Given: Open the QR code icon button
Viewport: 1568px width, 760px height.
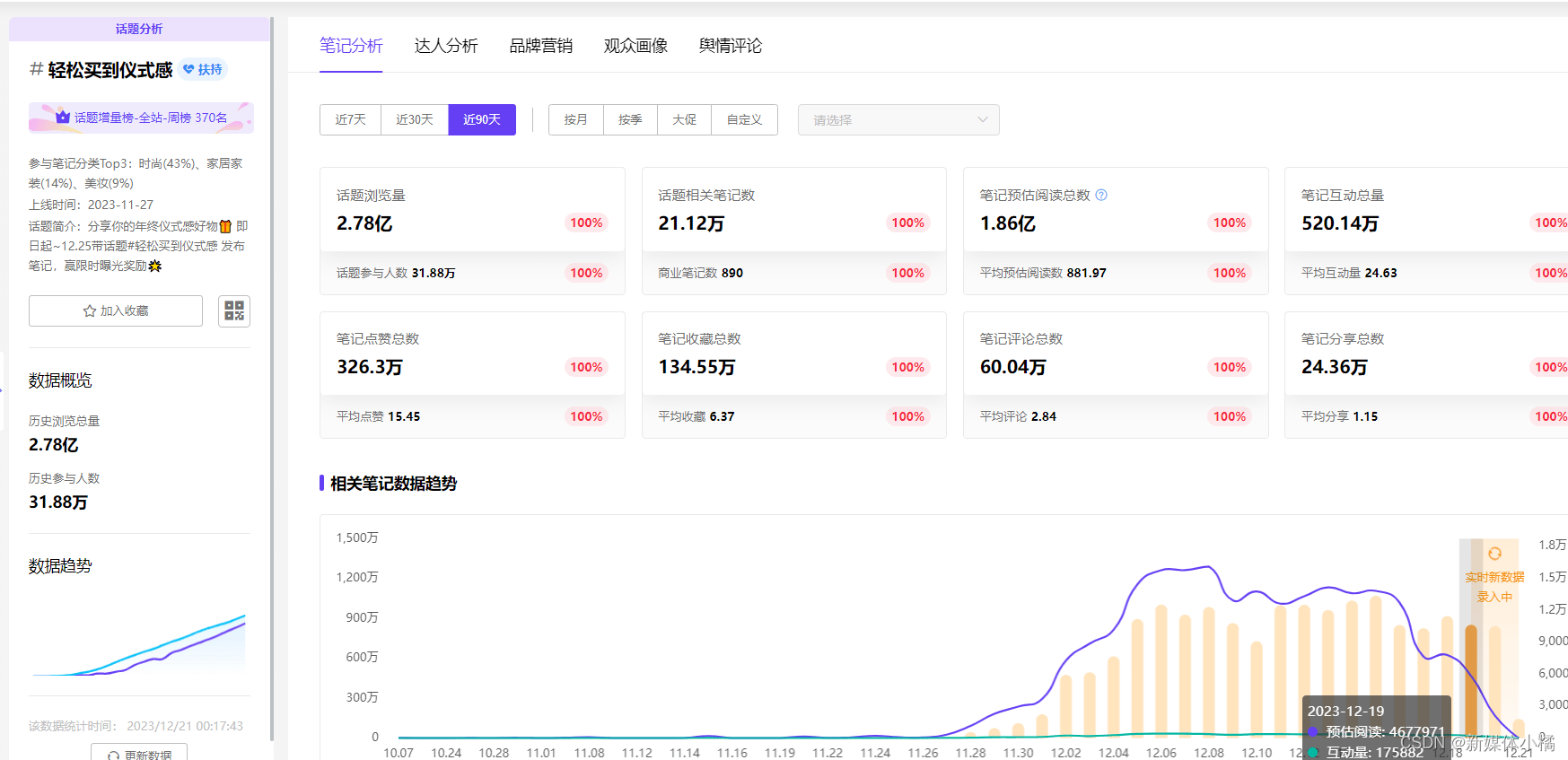Looking at the screenshot, I should coord(234,310).
